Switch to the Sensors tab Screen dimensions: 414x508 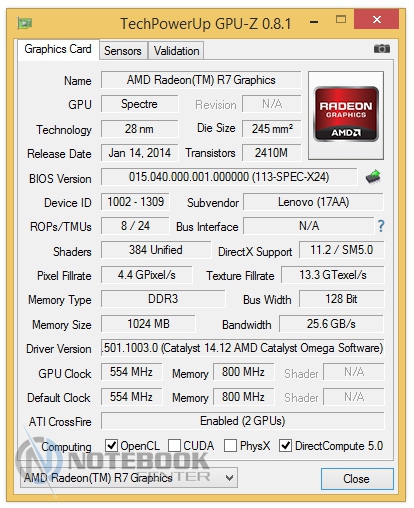[123, 51]
